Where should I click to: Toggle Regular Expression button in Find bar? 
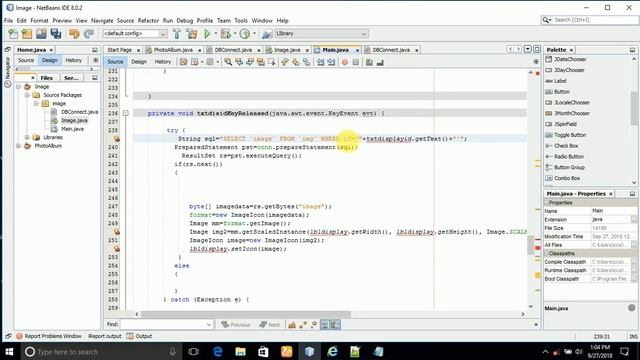313,325
